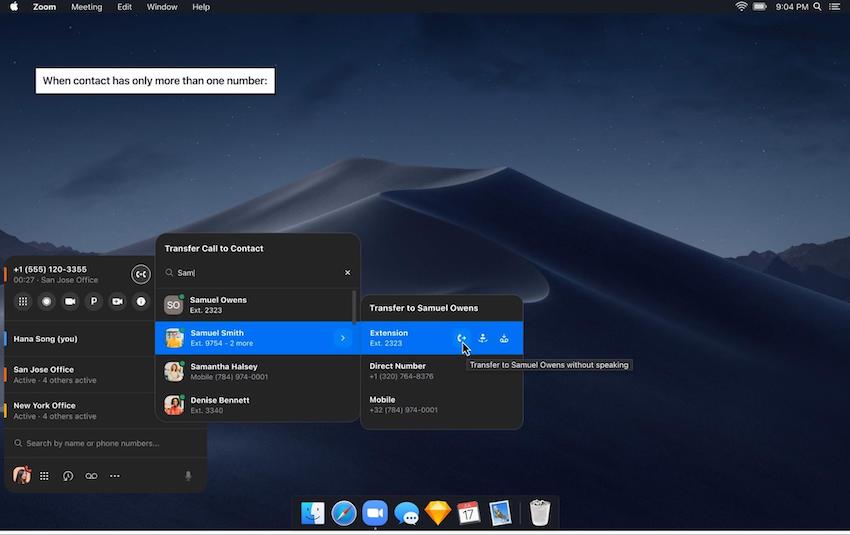Open the more options ellipsis menu
The height and width of the screenshot is (535, 850).
tap(115, 476)
